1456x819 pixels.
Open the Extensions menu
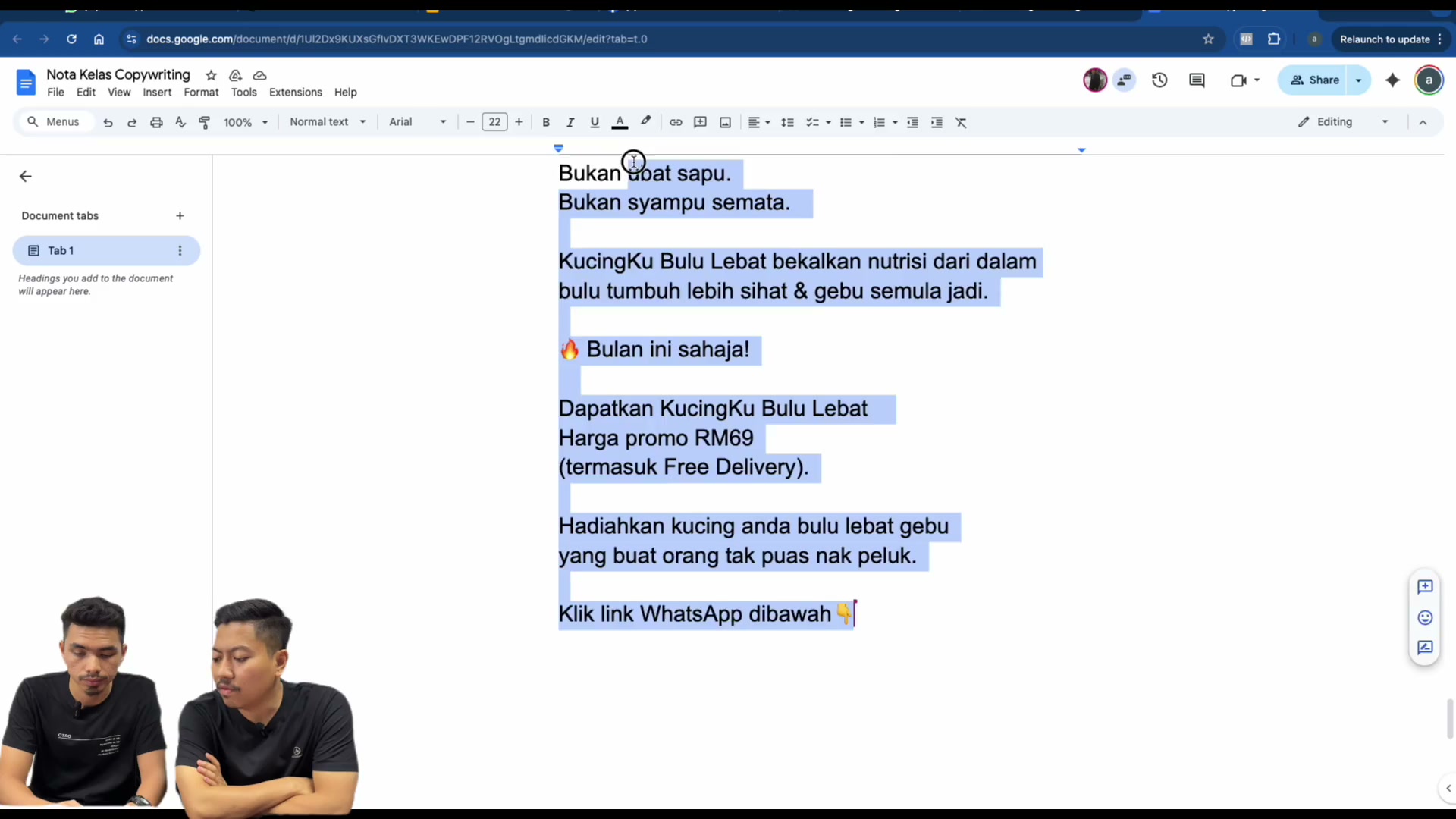(296, 93)
